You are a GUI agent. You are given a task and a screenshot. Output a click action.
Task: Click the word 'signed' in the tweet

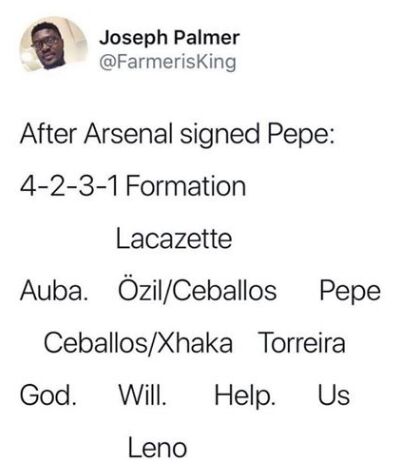click(x=220, y=136)
